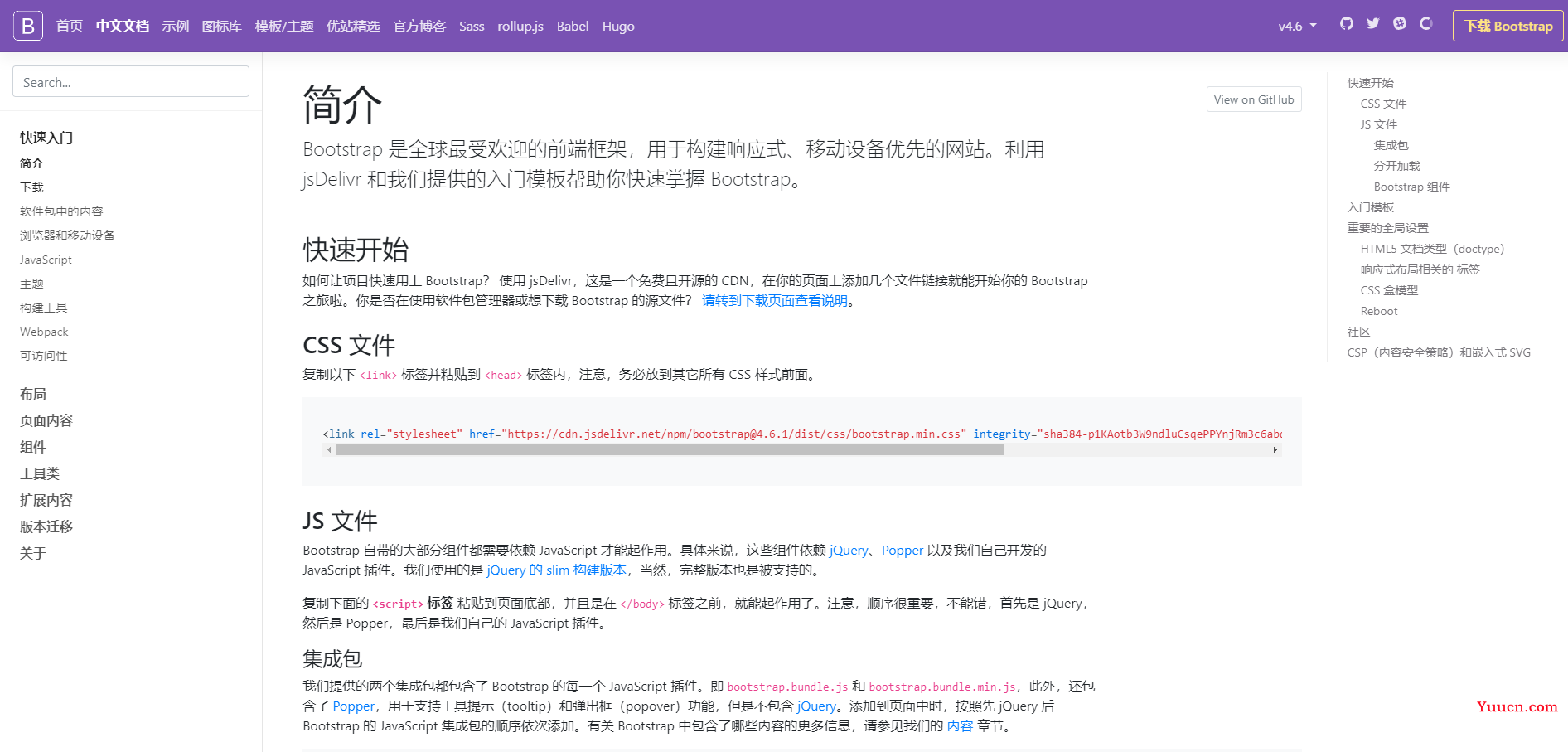Open Hugo link in the navbar
The height and width of the screenshot is (752, 1568).
pyautogui.click(x=618, y=26)
